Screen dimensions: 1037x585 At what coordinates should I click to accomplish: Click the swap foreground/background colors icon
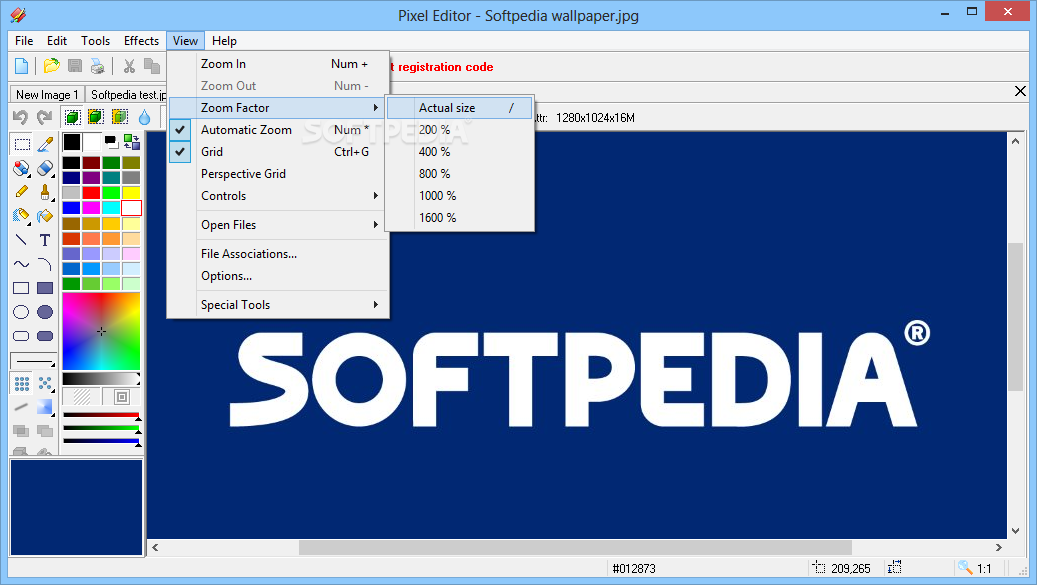pos(132,141)
